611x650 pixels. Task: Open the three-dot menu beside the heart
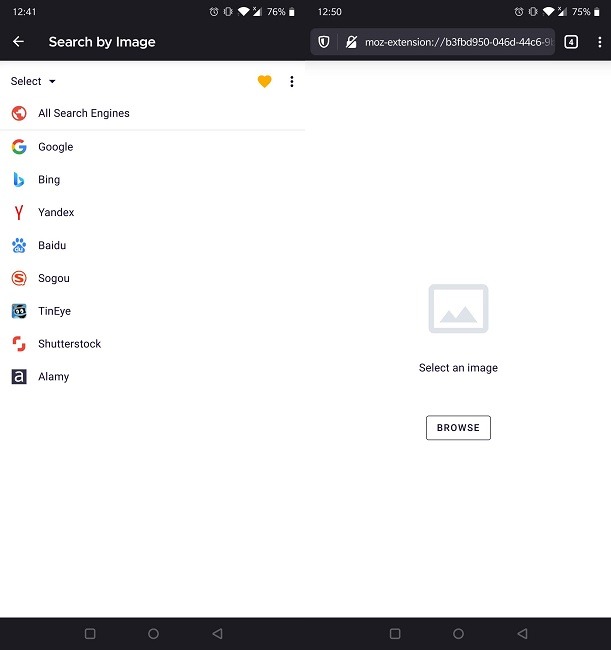[x=292, y=82]
